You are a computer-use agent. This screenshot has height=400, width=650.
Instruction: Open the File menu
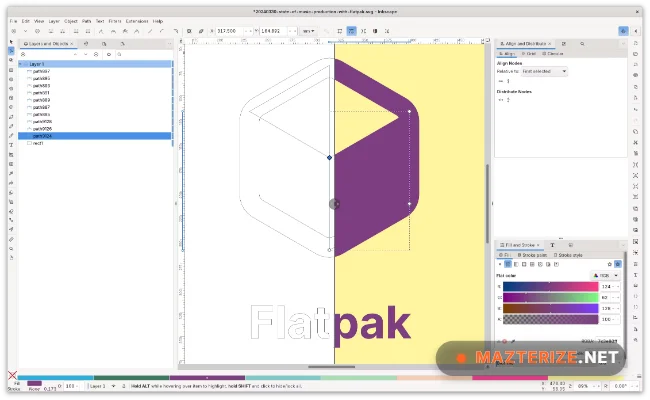click(13, 21)
